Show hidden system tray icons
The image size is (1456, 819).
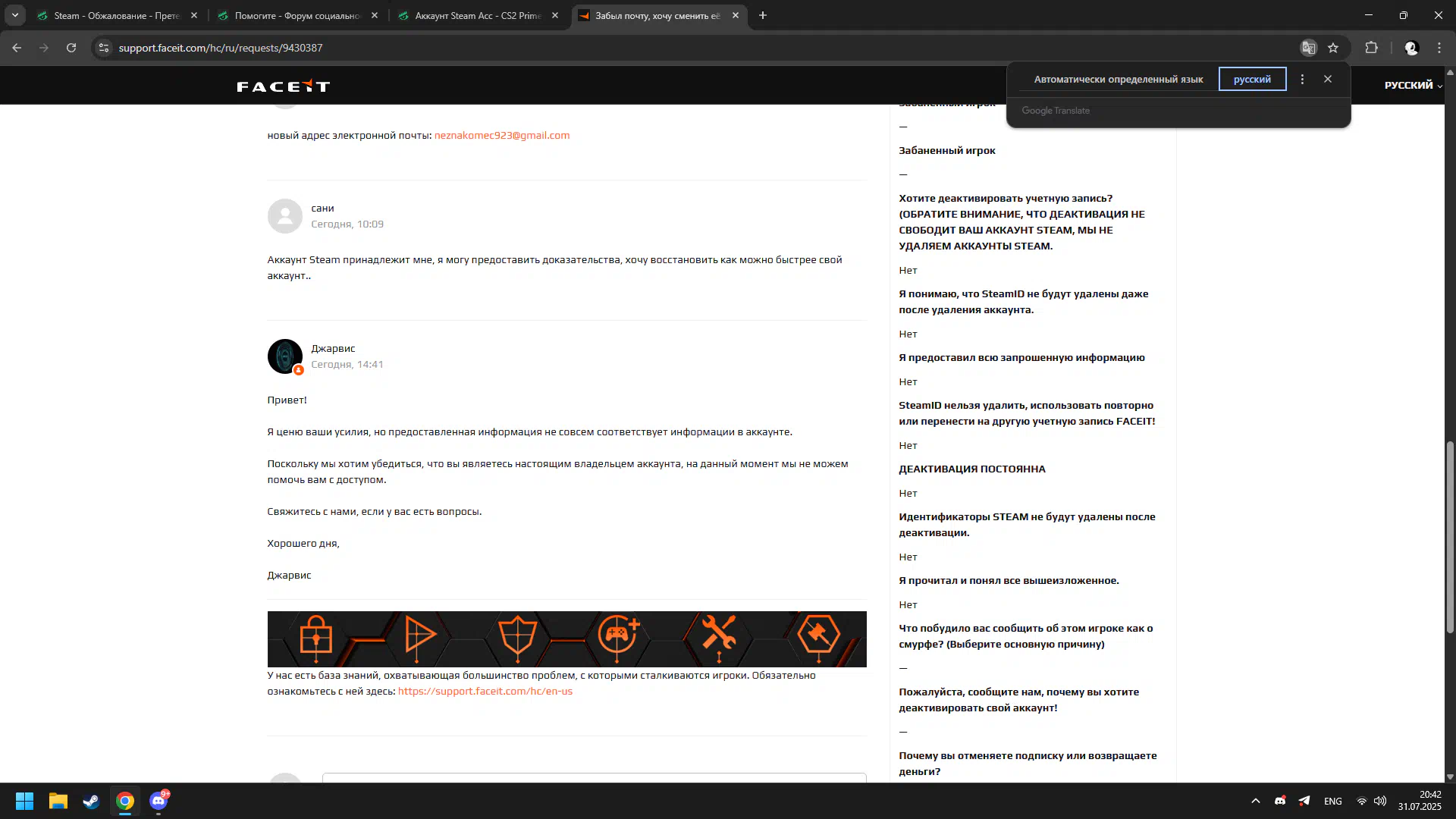coord(1256,801)
